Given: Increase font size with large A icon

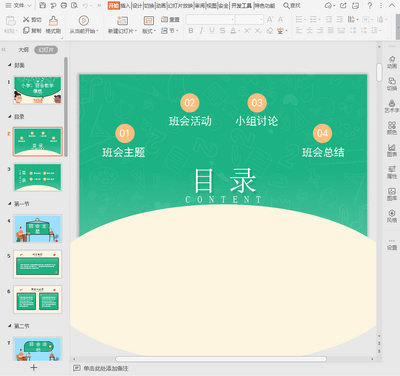Looking at the screenshot, I should tap(270, 20).
